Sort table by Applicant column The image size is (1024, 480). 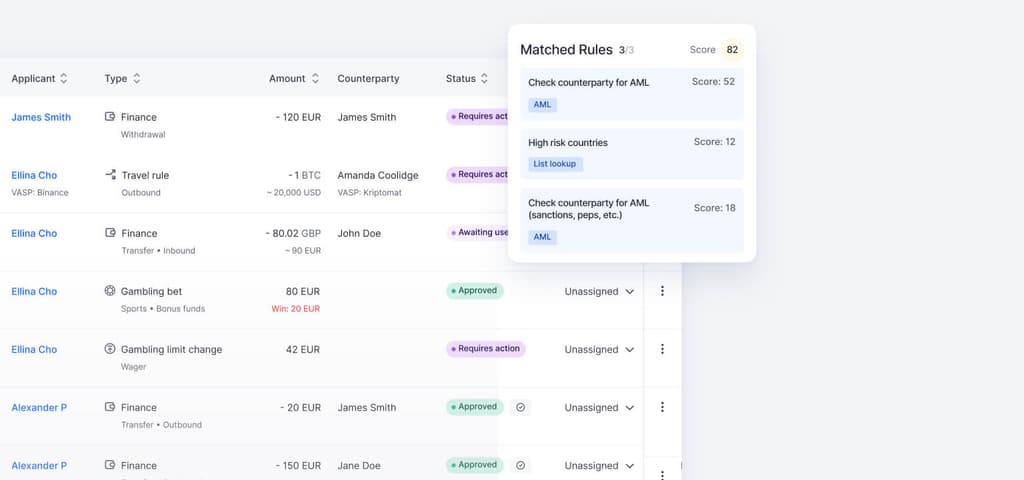(x=63, y=78)
